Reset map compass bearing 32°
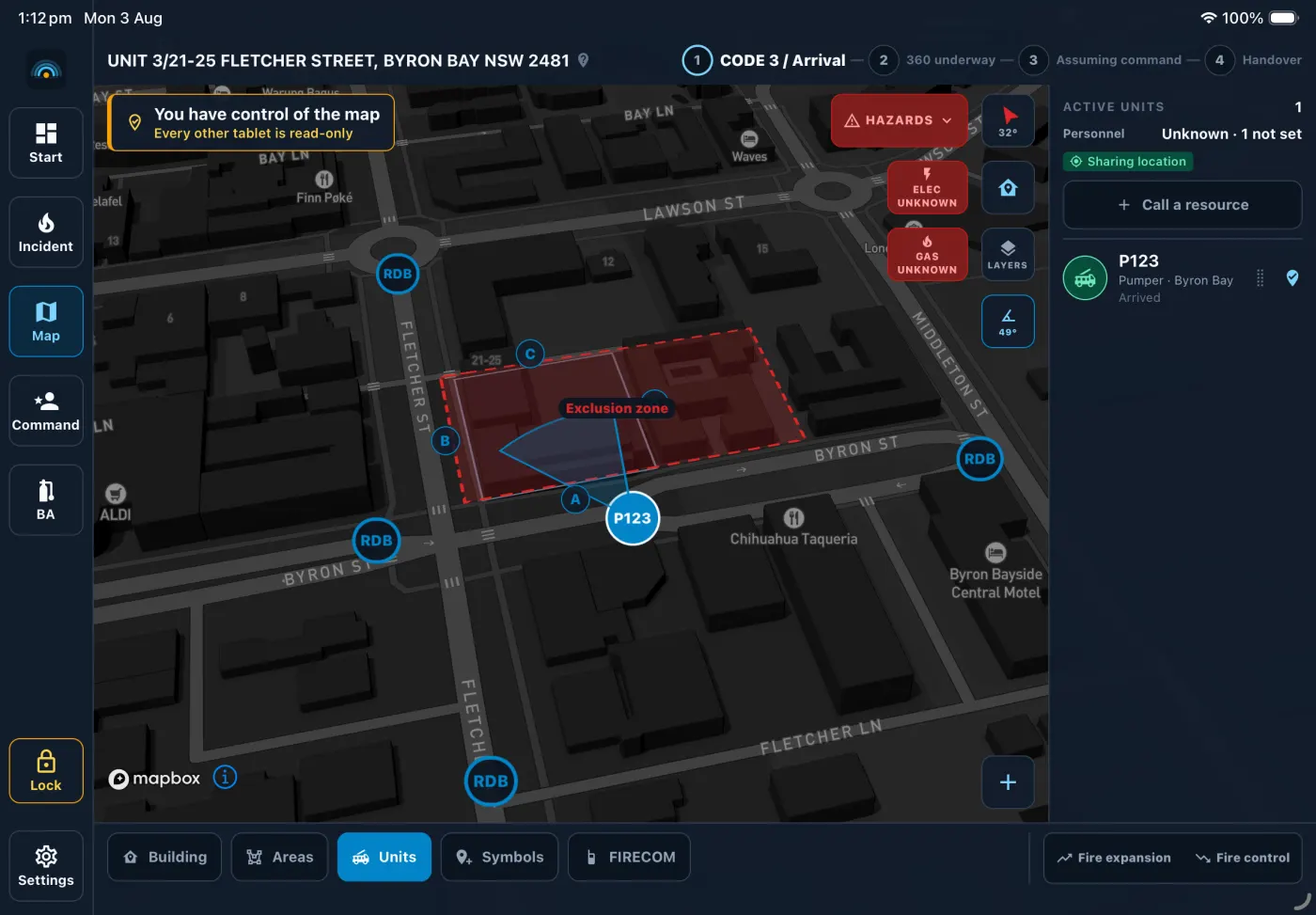Image resolution: width=1316 pixels, height=915 pixels. pyautogui.click(x=1008, y=120)
